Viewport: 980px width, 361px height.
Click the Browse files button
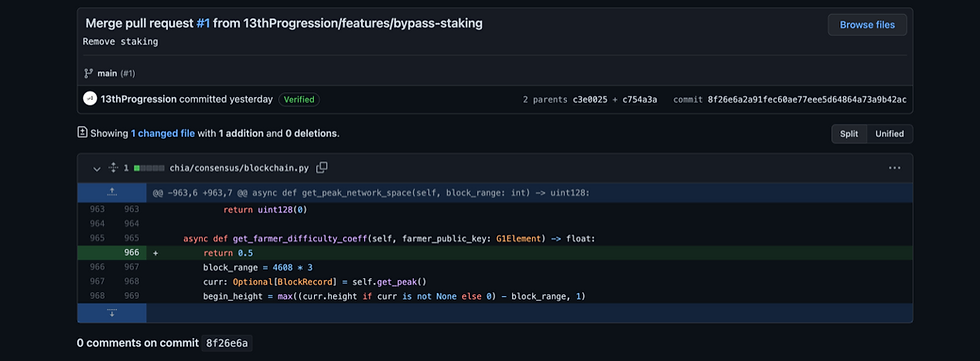[867, 25]
